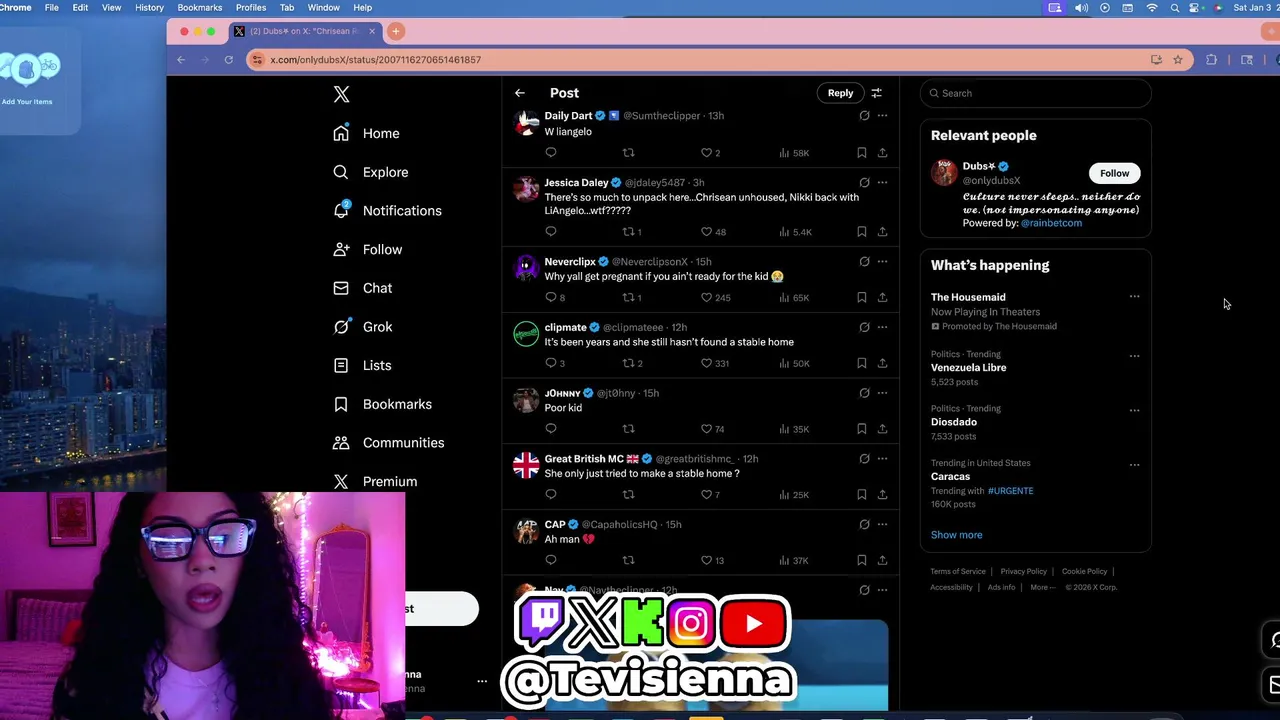Share Daily Dart's reply

point(882,153)
